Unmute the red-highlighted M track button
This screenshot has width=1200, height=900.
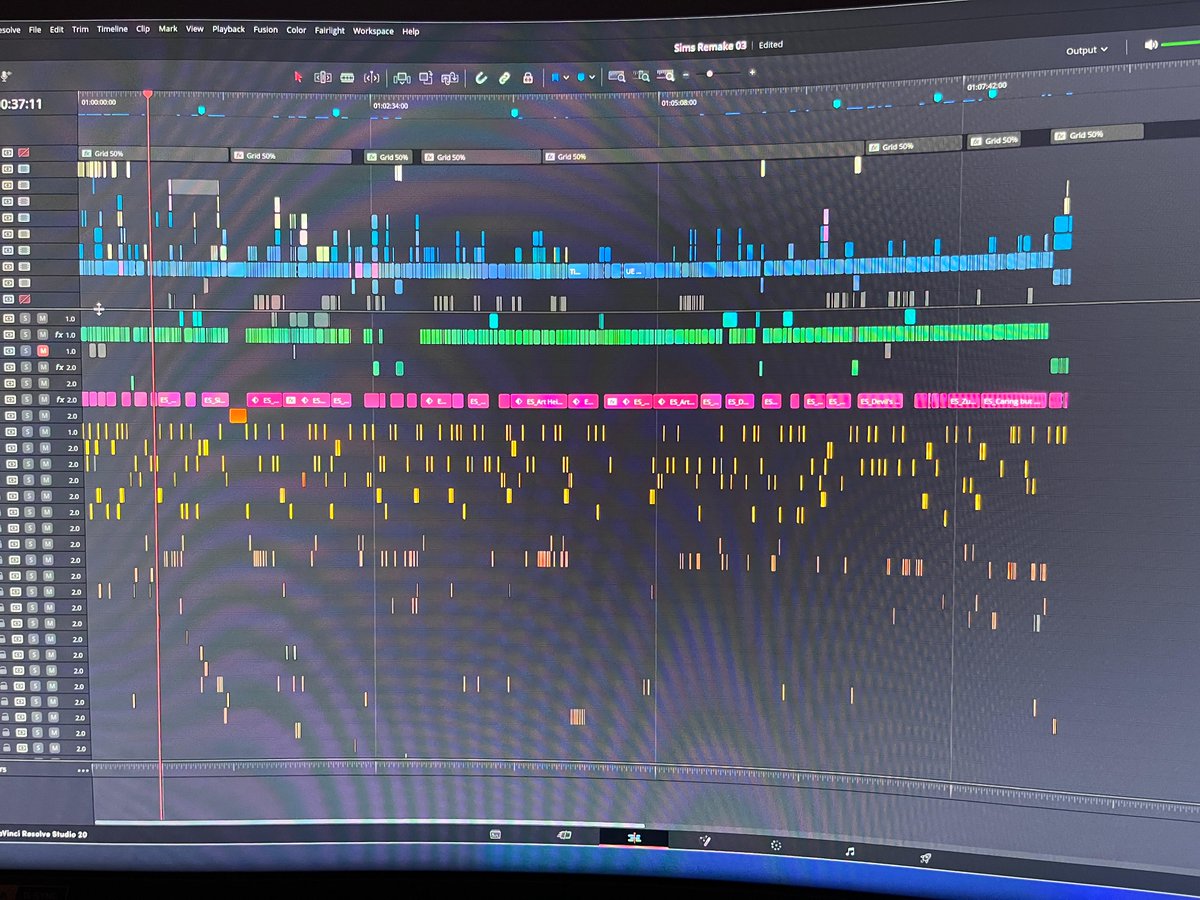pos(44,350)
